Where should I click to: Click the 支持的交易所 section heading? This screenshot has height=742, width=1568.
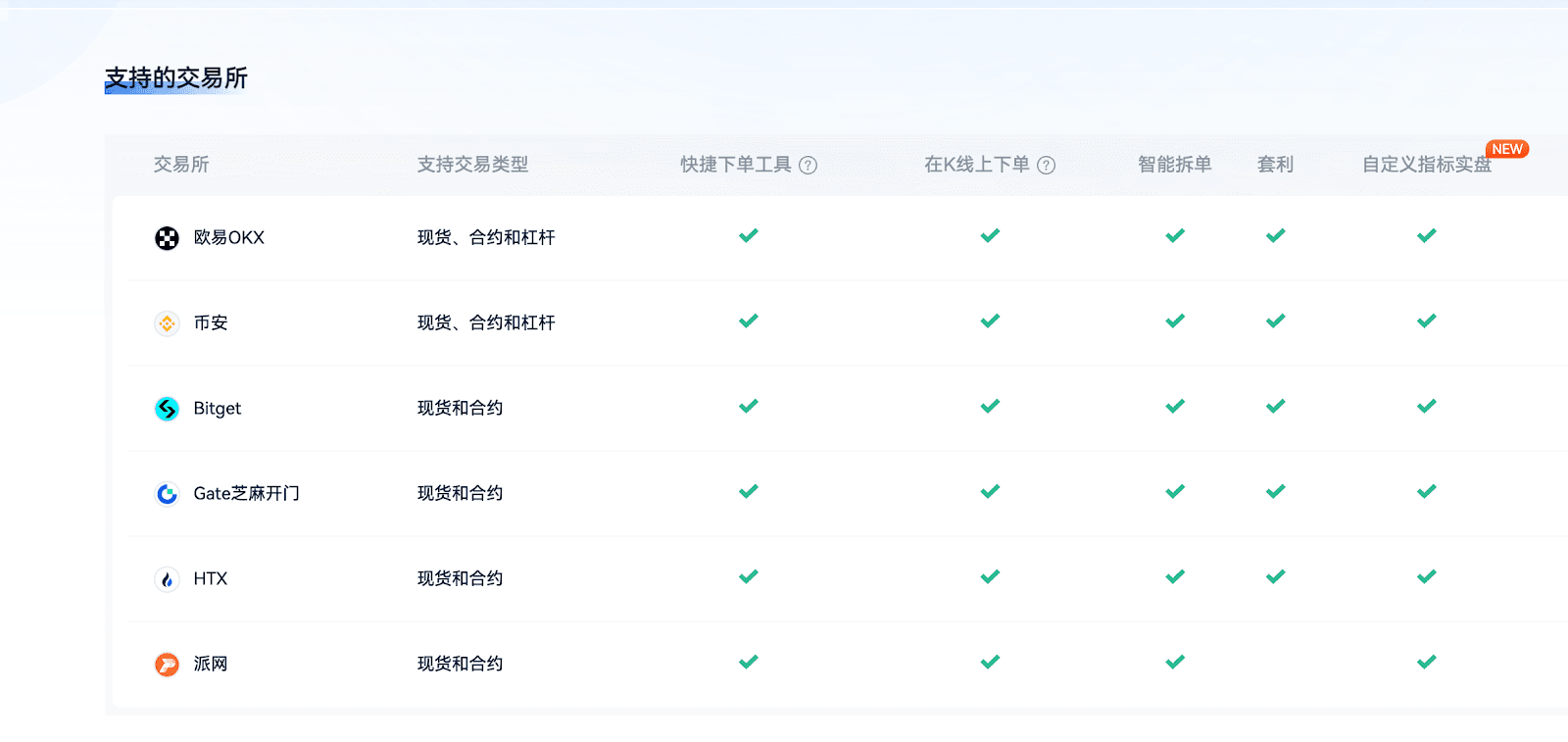pyautogui.click(x=176, y=78)
